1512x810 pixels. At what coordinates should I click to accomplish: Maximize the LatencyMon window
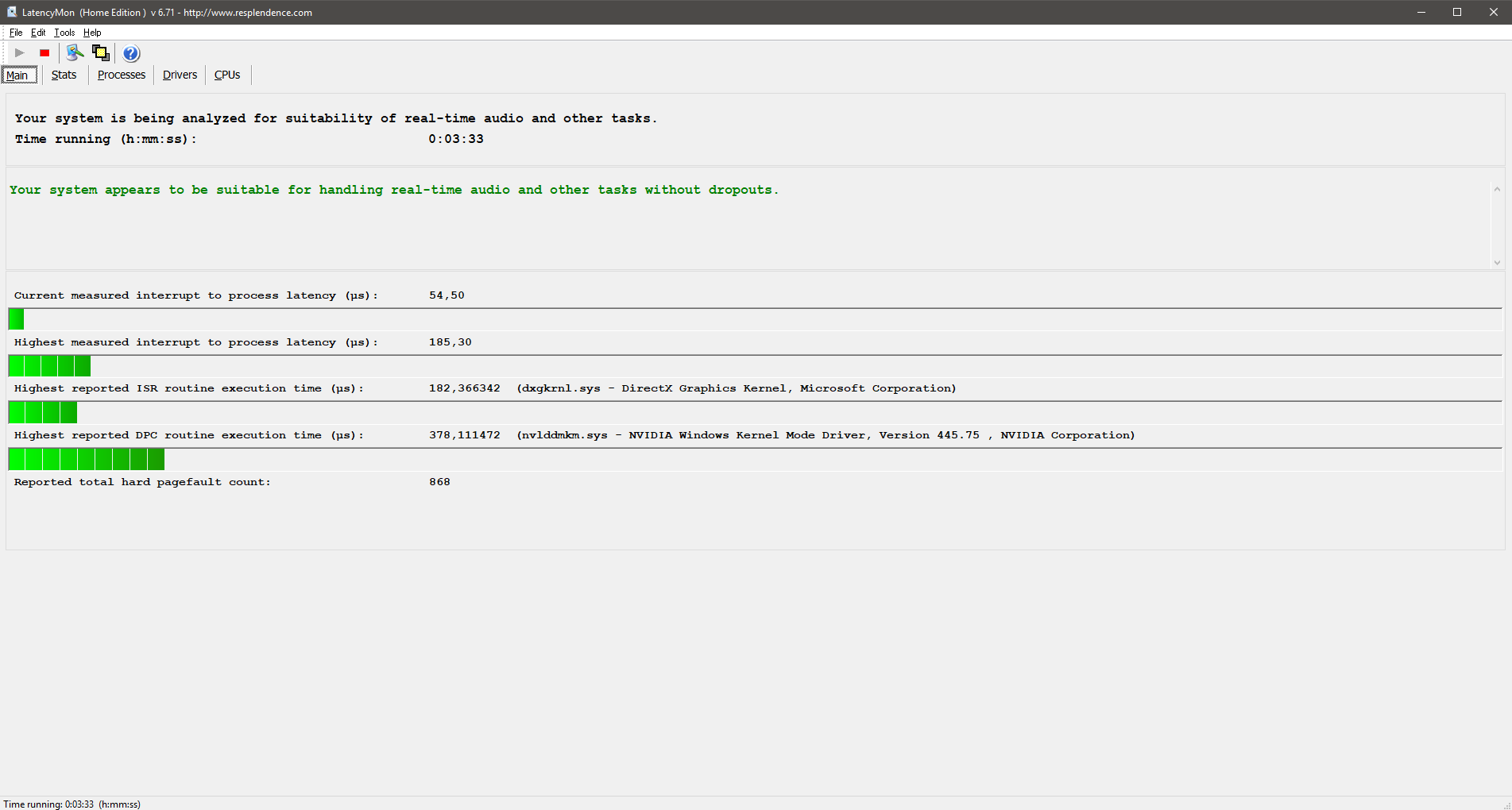click(x=1457, y=12)
